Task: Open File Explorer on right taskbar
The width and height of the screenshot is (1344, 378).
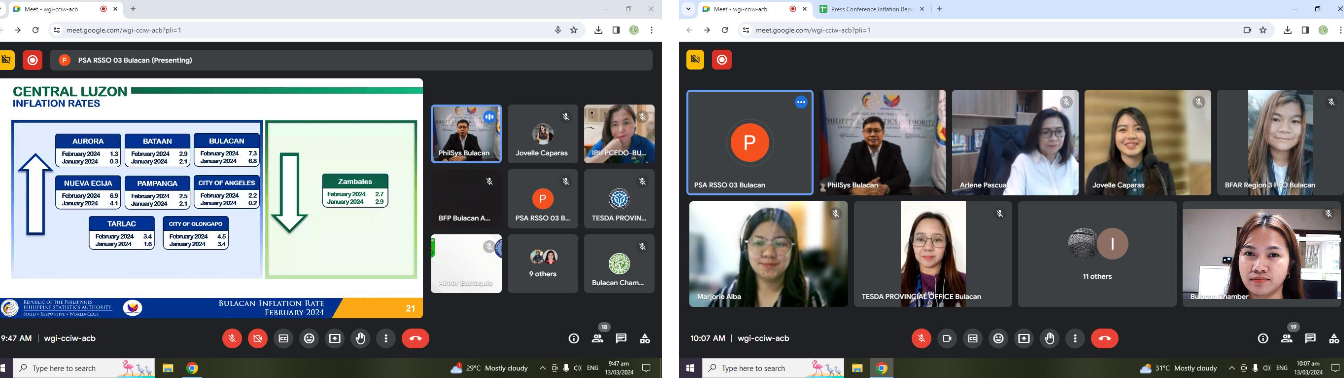Action: tap(858, 368)
